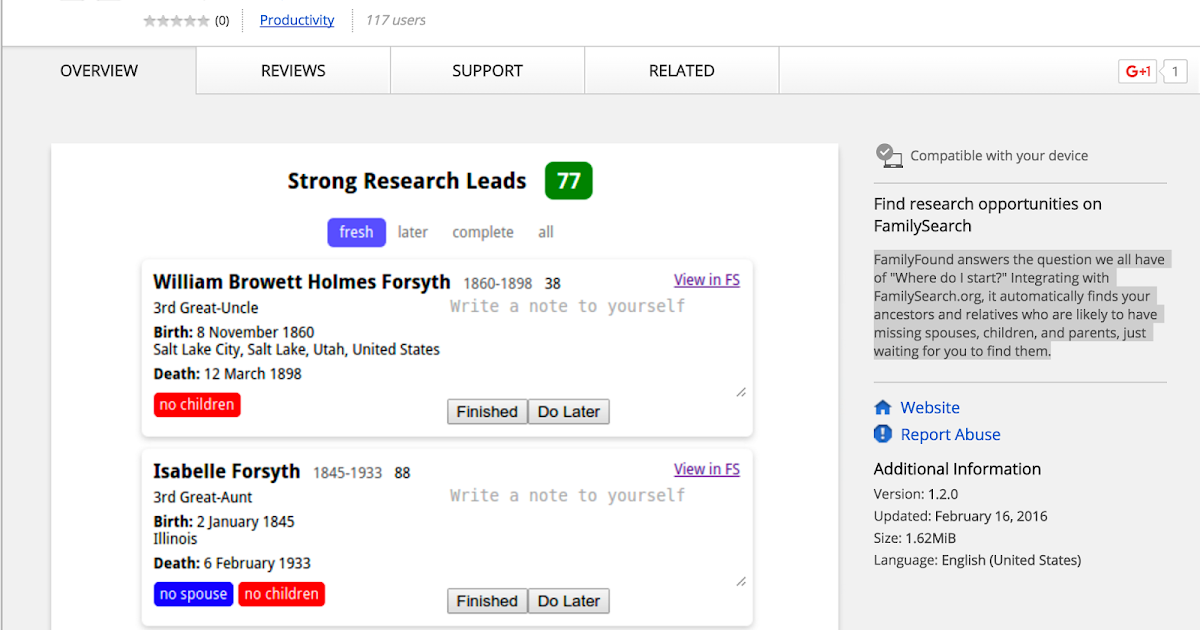
Task: Click the red 'no children' tag on Isabelle Forsyth
Action: pos(281,593)
